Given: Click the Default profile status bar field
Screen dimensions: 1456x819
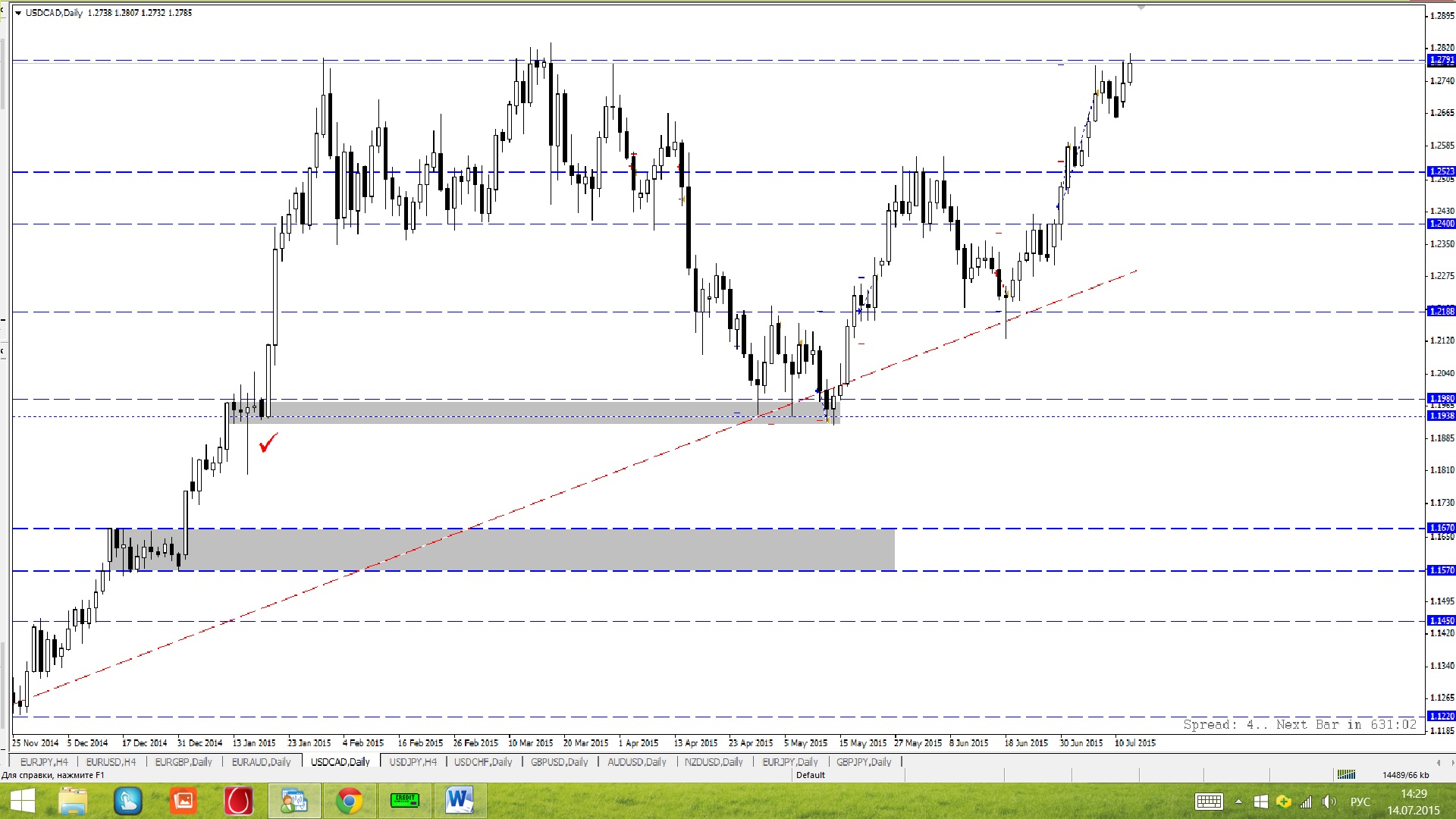Looking at the screenshot, I should pos(810,775).
